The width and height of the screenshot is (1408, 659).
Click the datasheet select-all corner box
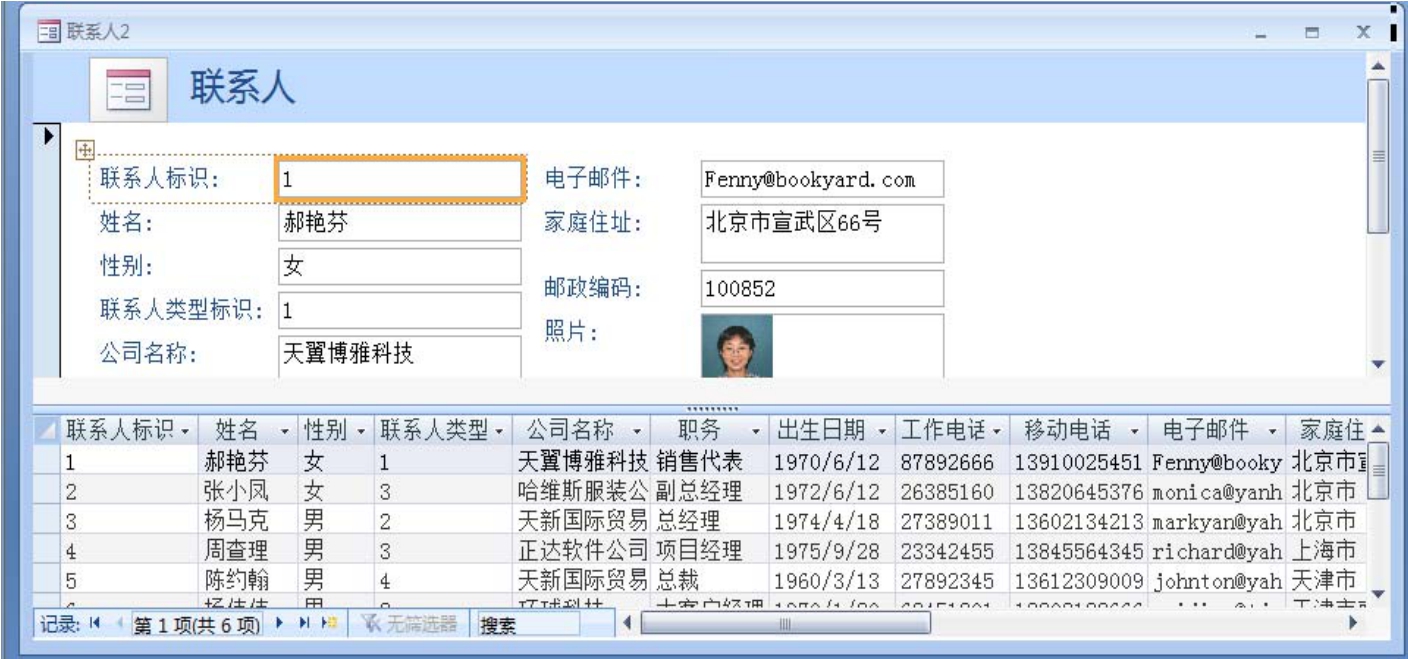[47, 431]
